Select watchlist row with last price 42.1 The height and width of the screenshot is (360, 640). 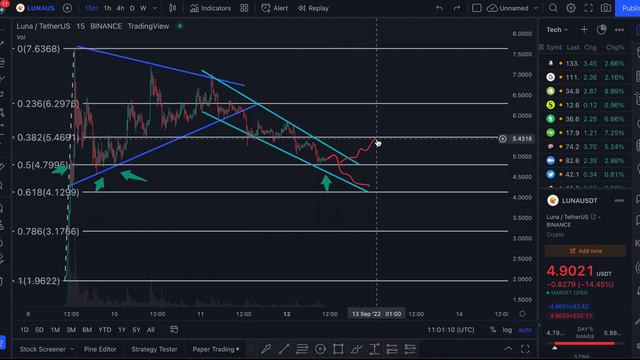(585, 175)
